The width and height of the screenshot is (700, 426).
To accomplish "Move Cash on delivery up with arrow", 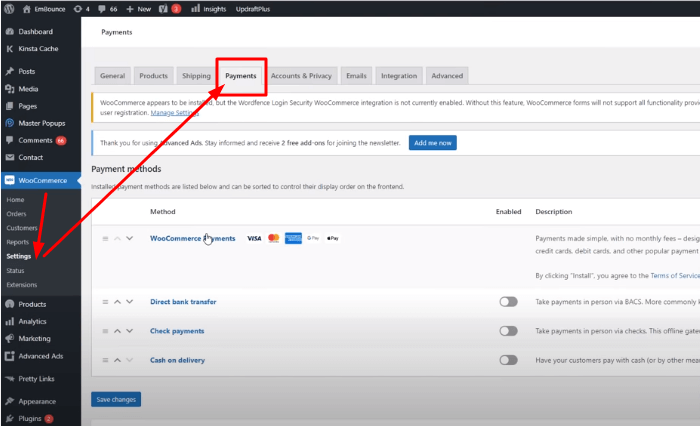I will click(117, 360).
